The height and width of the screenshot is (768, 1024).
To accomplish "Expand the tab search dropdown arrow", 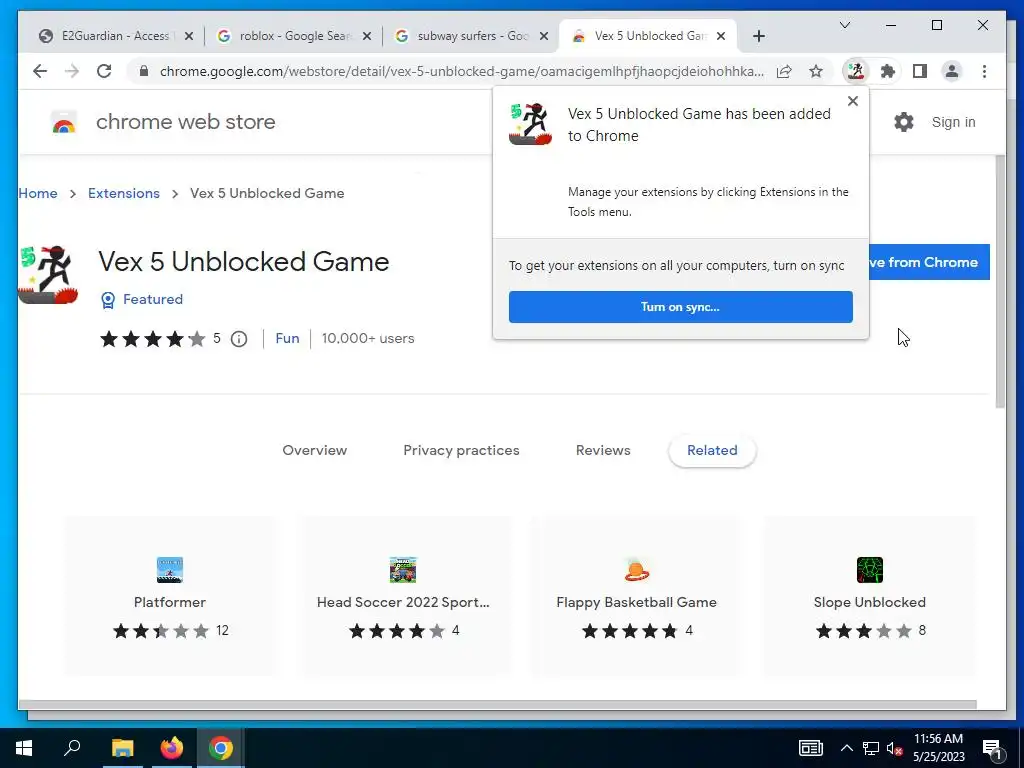I will pyautogui.click(x=844, y=25).
